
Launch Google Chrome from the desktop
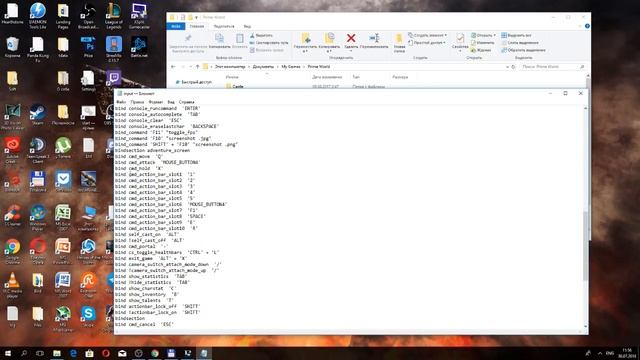point(12,251)
